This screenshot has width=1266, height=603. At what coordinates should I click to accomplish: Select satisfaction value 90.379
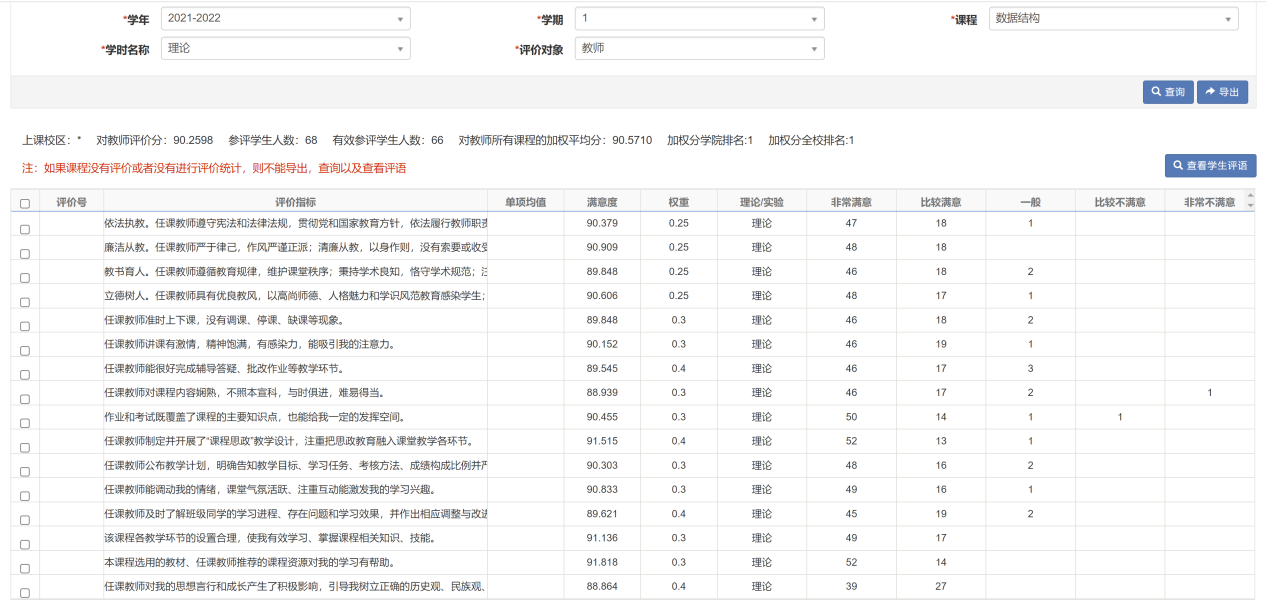(602, 223)
